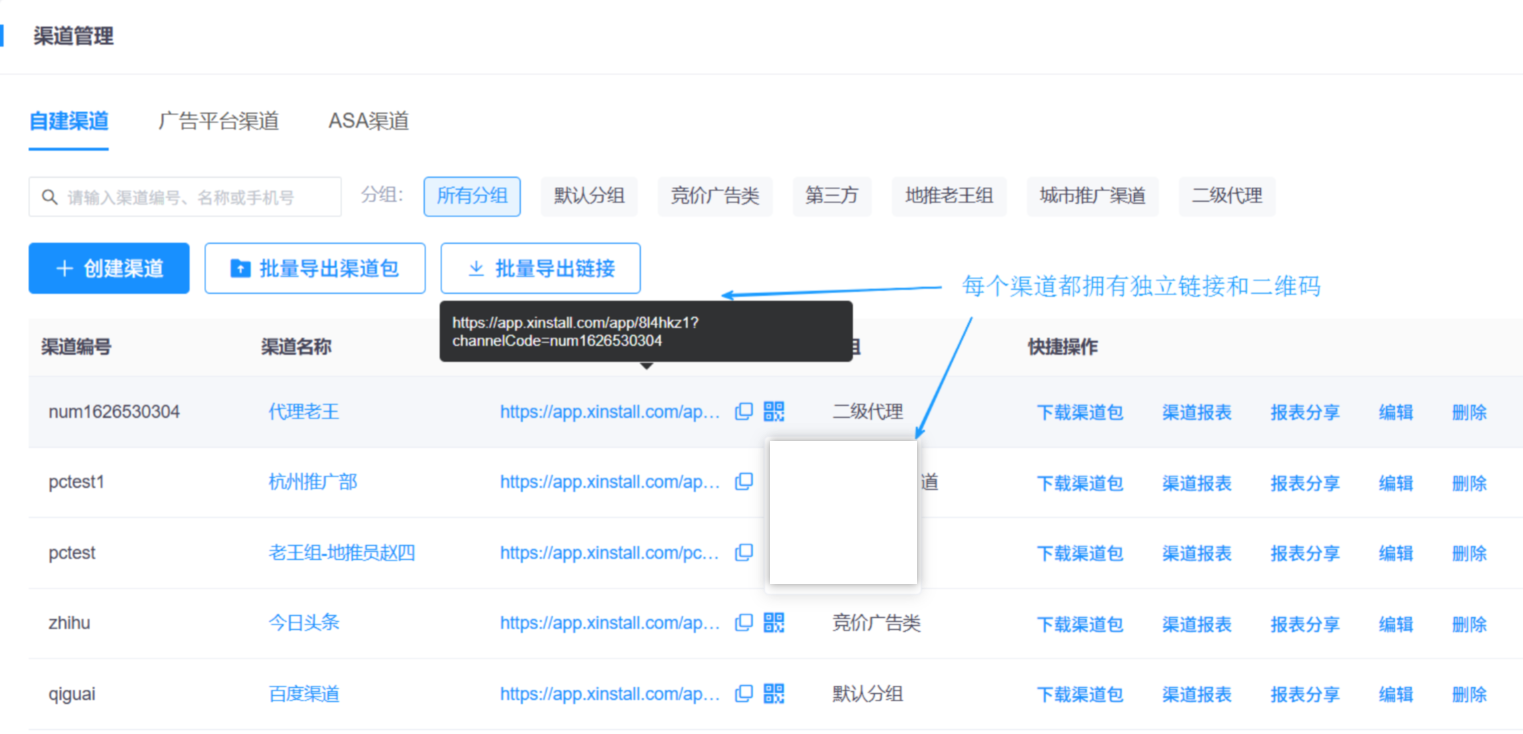Click 编辑 in 代理老王 row
This screenshot has width=1523, height=734.
pos(1396,412)
